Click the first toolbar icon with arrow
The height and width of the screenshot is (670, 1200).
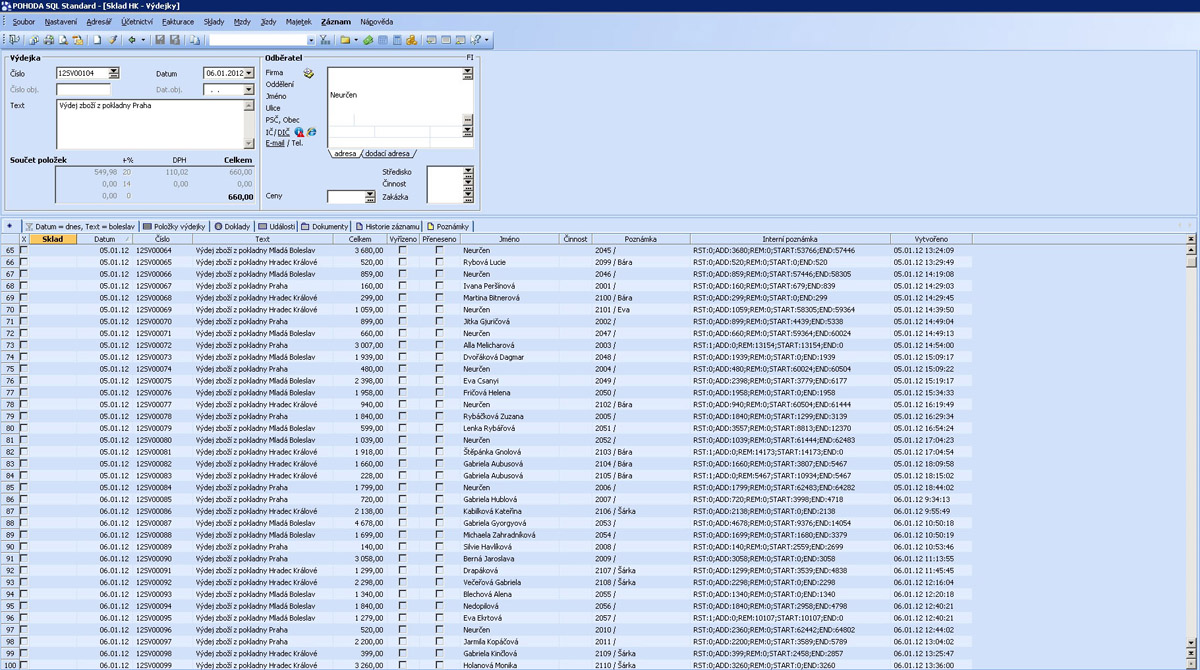pos(14,40)
